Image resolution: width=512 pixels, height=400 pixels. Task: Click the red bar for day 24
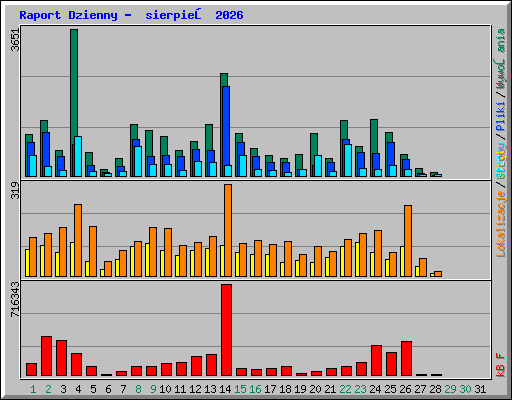(x=376, y=361)
